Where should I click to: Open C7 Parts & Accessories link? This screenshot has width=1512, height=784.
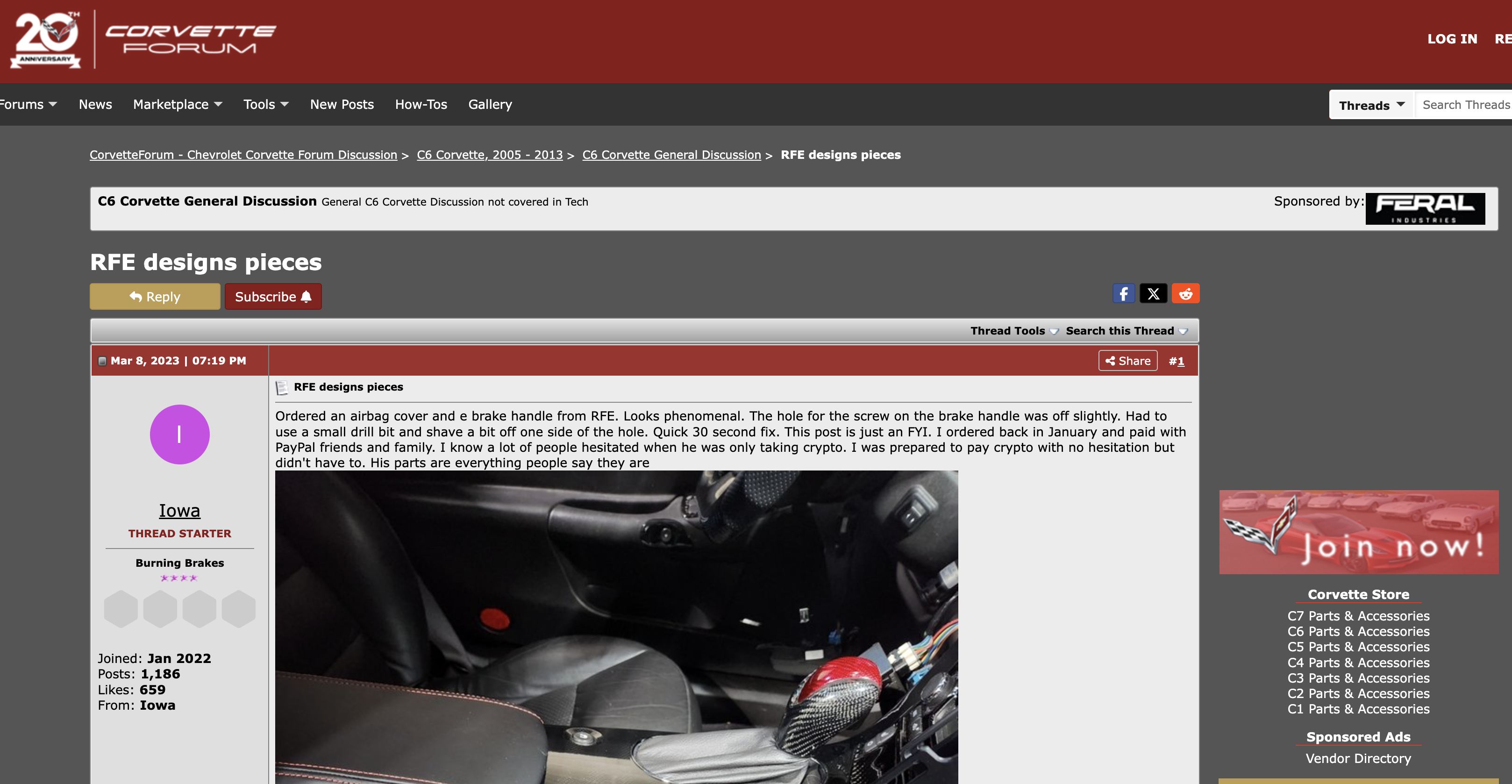point(1358,616)
